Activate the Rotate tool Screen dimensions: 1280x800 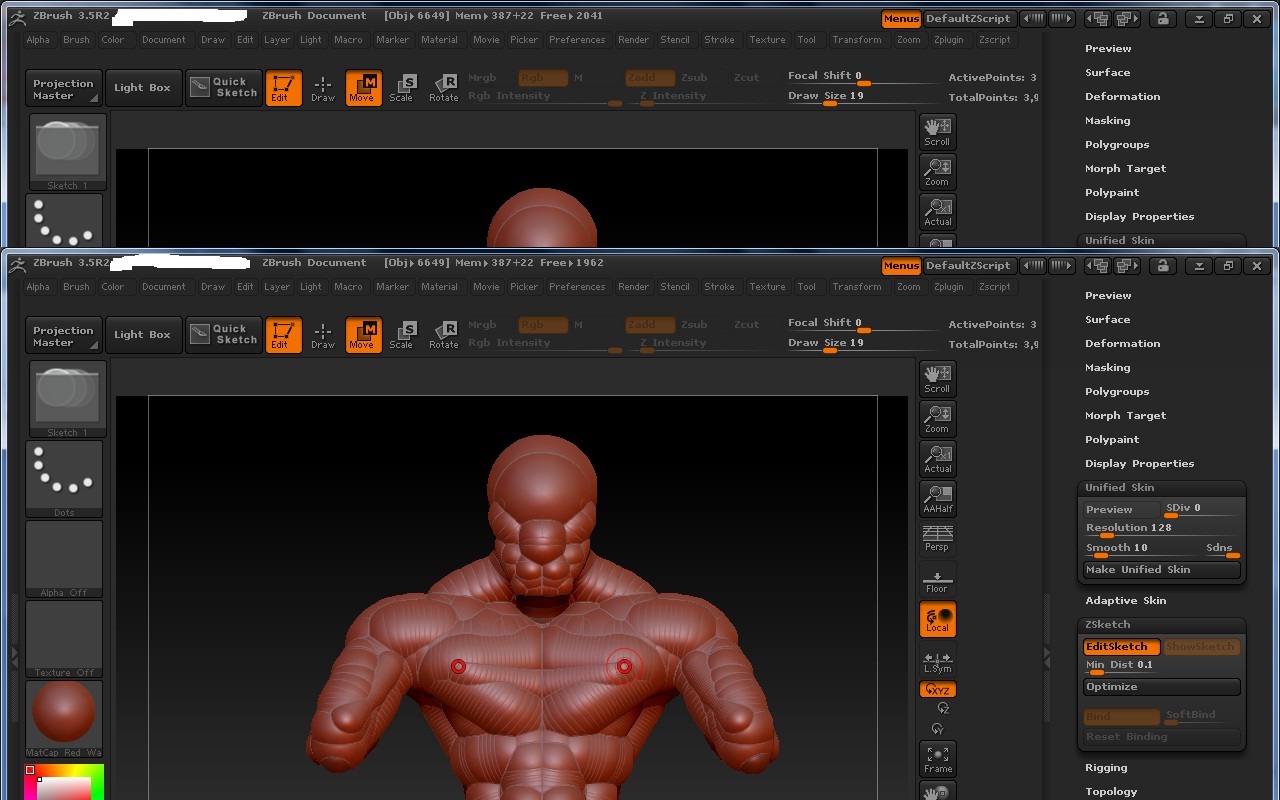click(x=444, y=334)
